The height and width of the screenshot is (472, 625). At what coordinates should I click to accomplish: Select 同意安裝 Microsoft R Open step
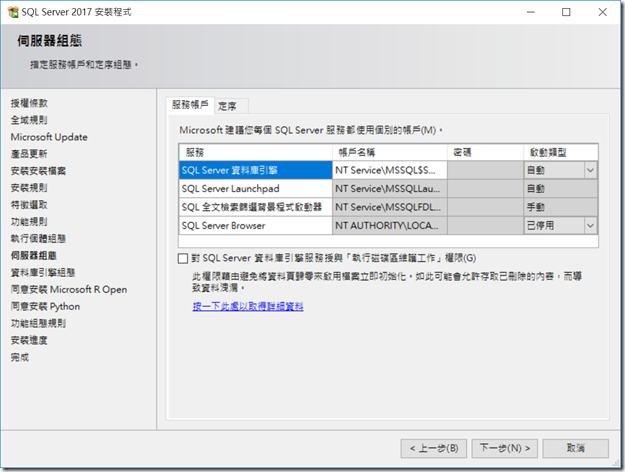(x=69, y=289)
